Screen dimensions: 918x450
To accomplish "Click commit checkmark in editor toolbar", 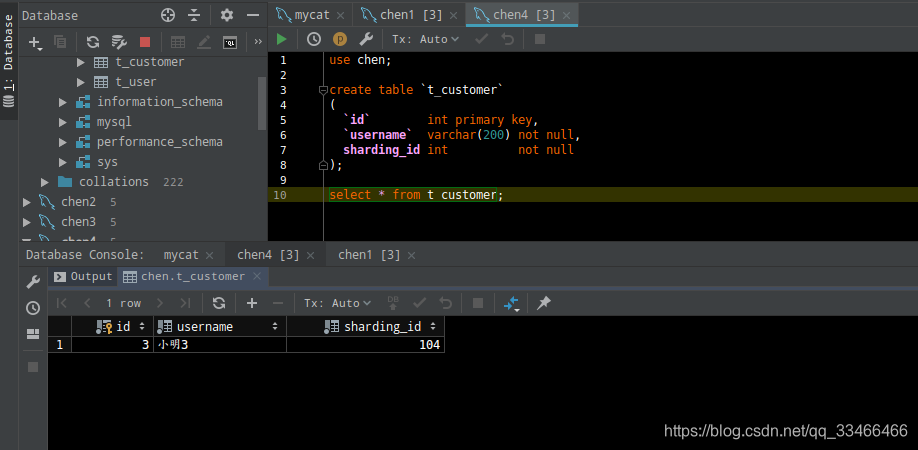I will (481, 39).
